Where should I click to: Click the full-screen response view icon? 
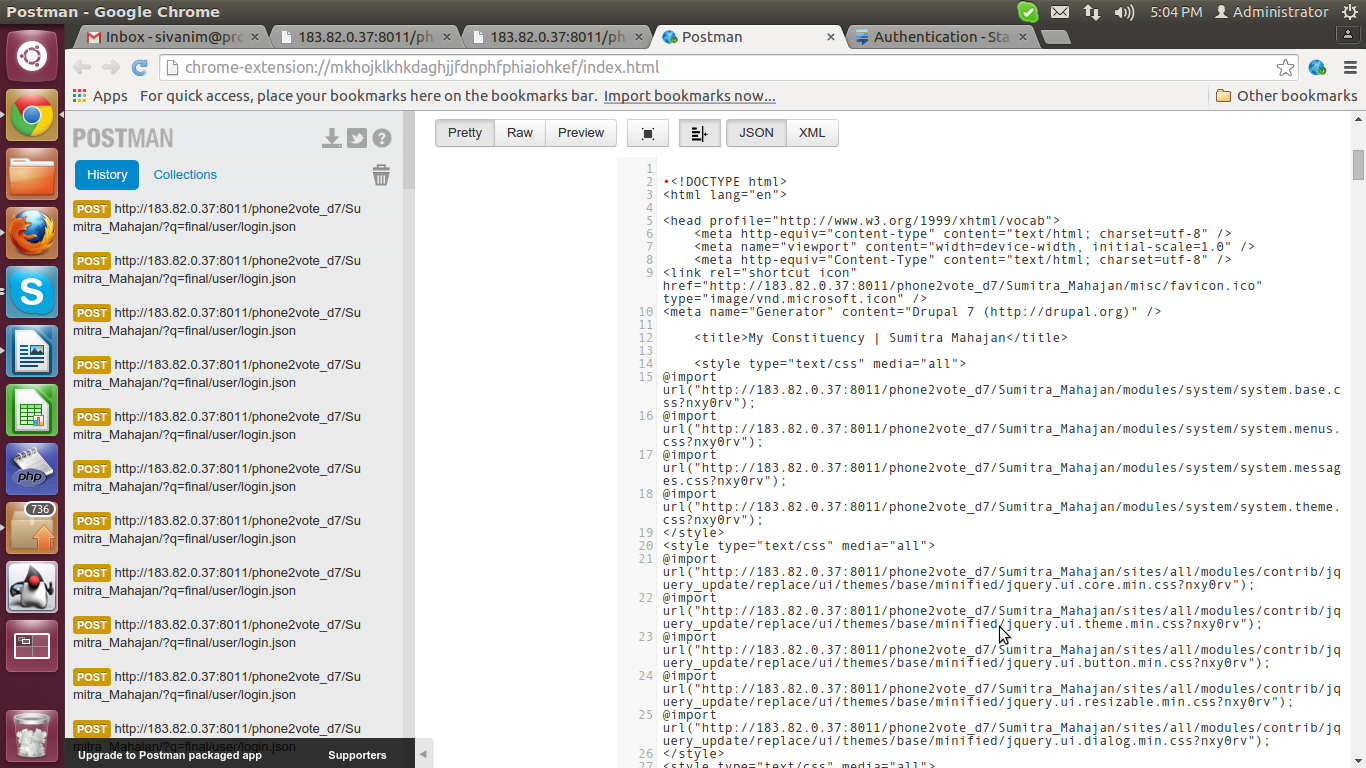[647, 132]
